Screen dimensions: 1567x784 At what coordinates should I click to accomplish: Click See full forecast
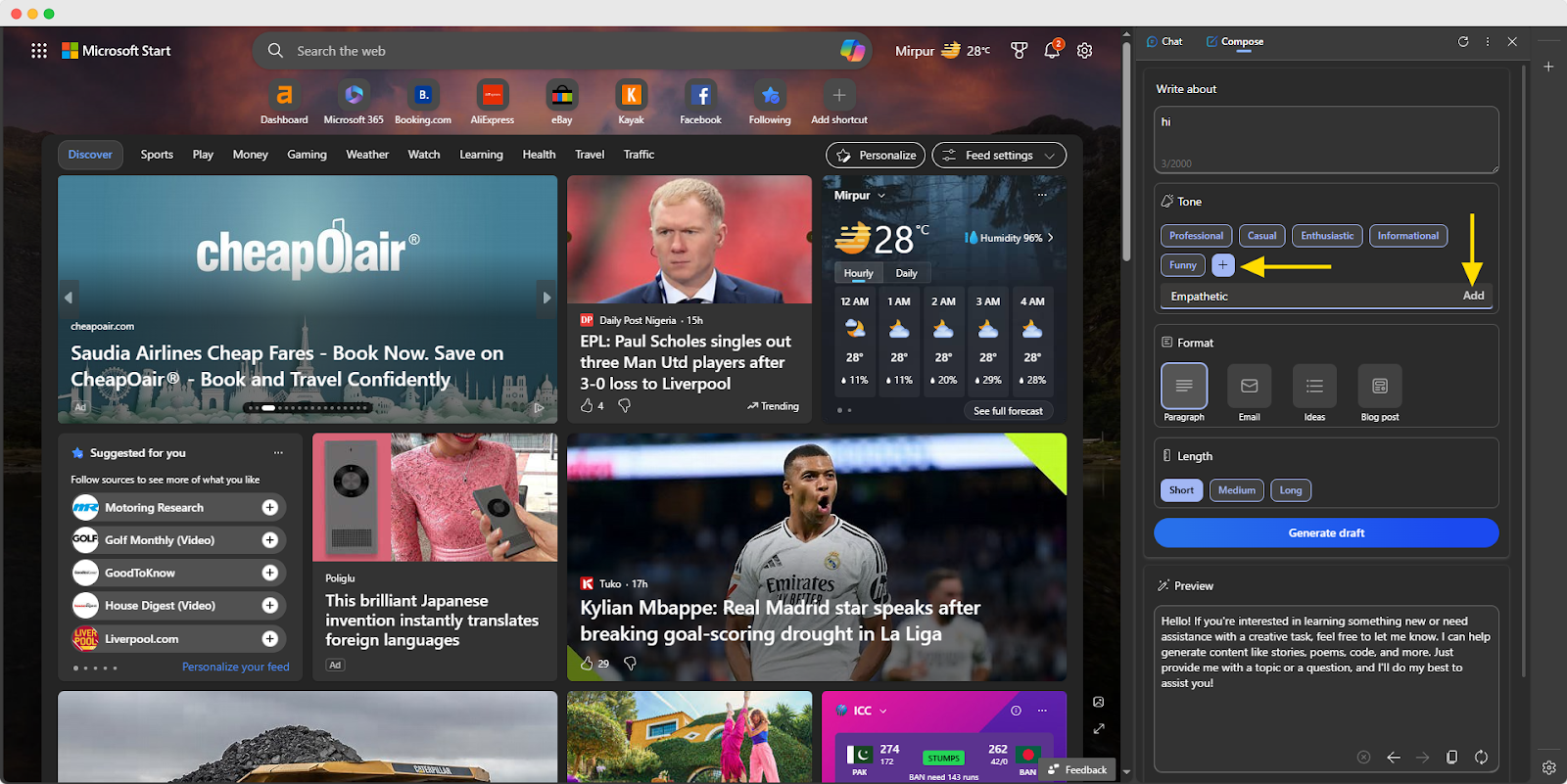click(x=1008, y=411)
